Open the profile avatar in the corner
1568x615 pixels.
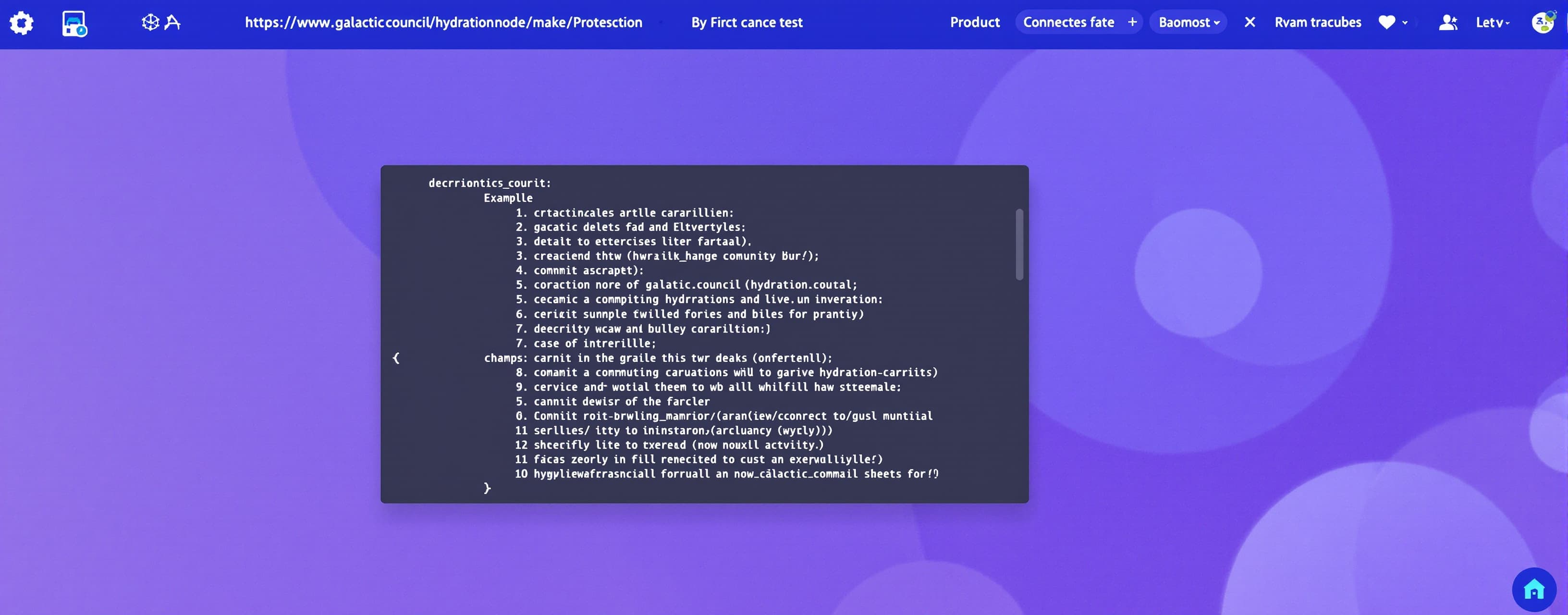pos(1543,23)
